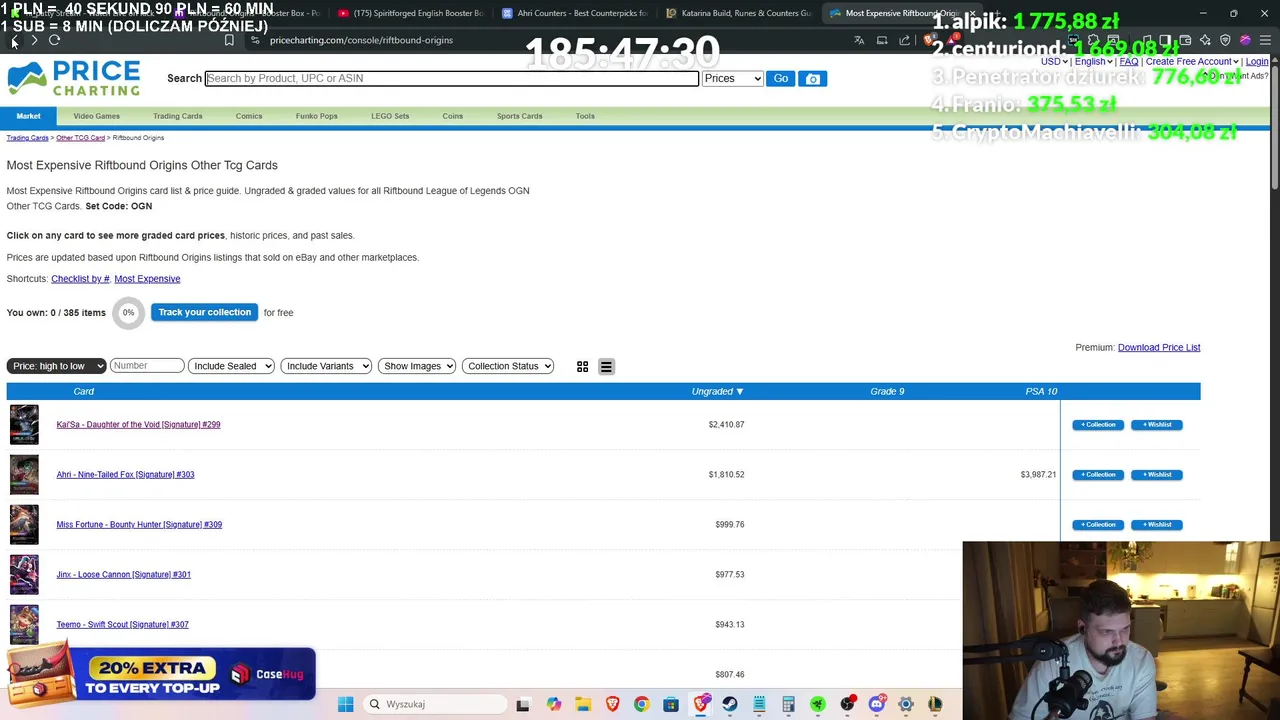Screen dimensions: 1280x720
Task: Open OBS Studio from the taskbar
Action: (x=848, y=704)
